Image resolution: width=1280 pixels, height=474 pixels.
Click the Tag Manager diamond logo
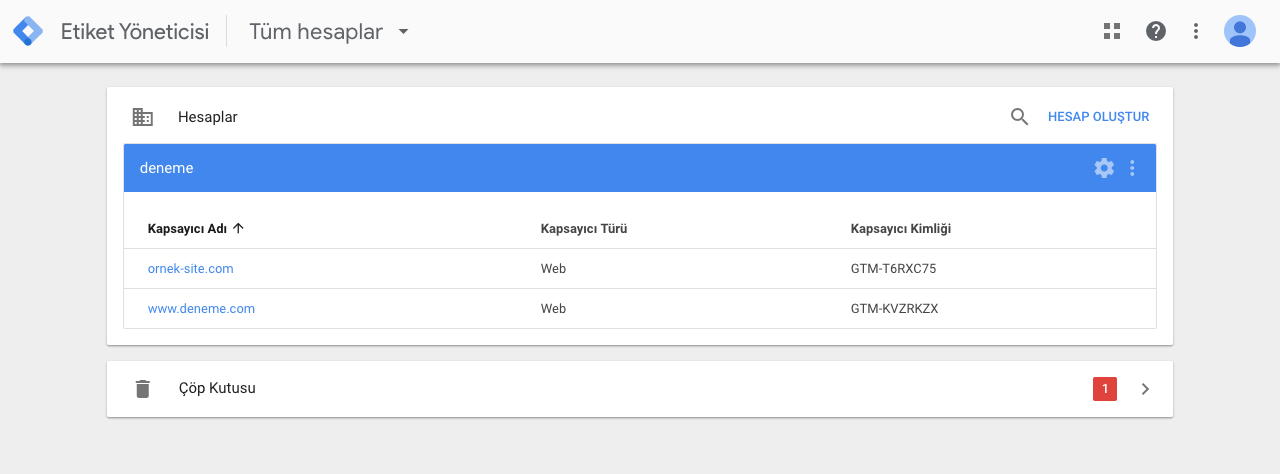coord(28,32)
